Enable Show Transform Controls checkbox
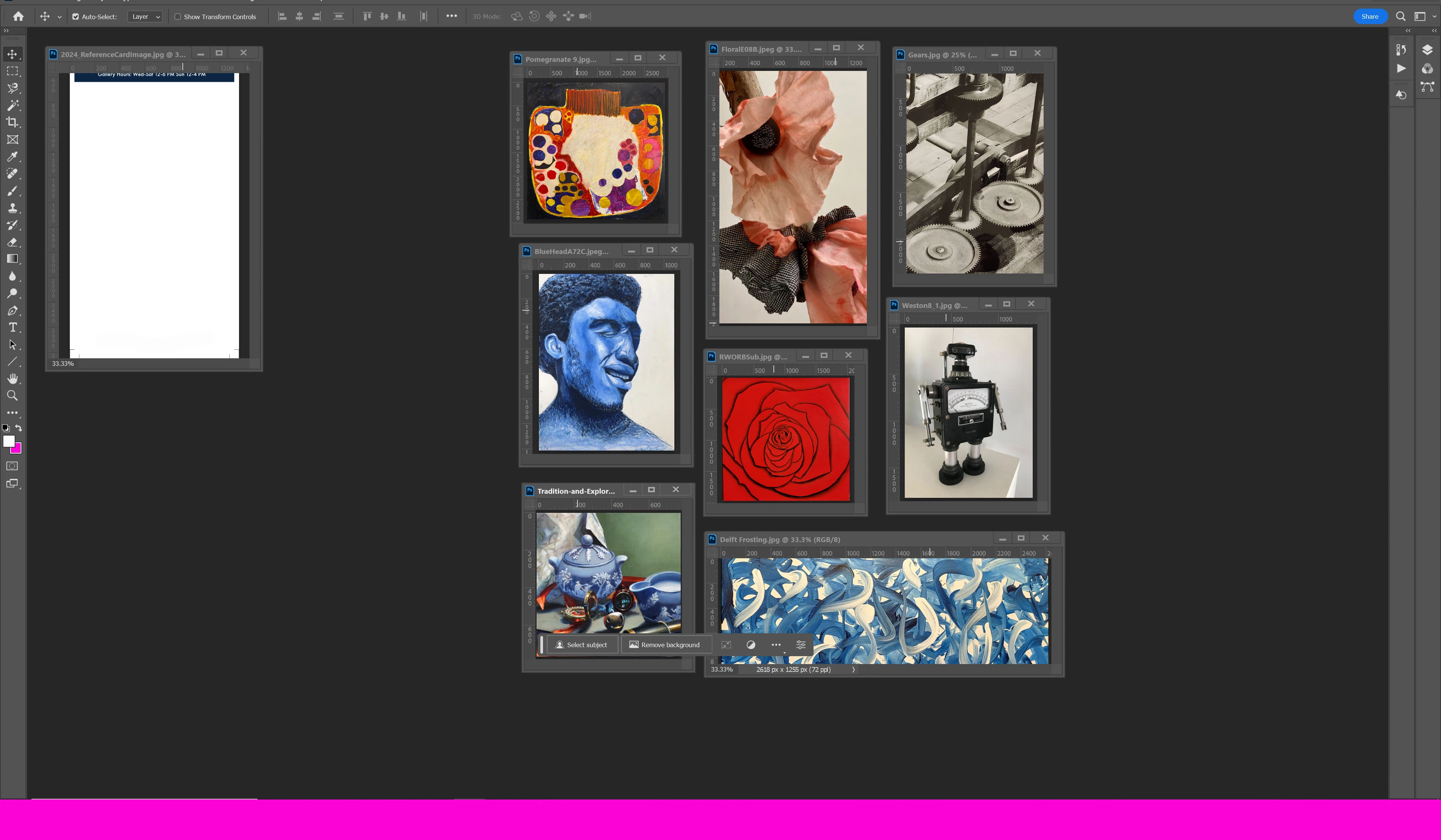Image resolution: width=1441 pixels, height=840 pixels. pyautogui.click(x=178, y=17)
